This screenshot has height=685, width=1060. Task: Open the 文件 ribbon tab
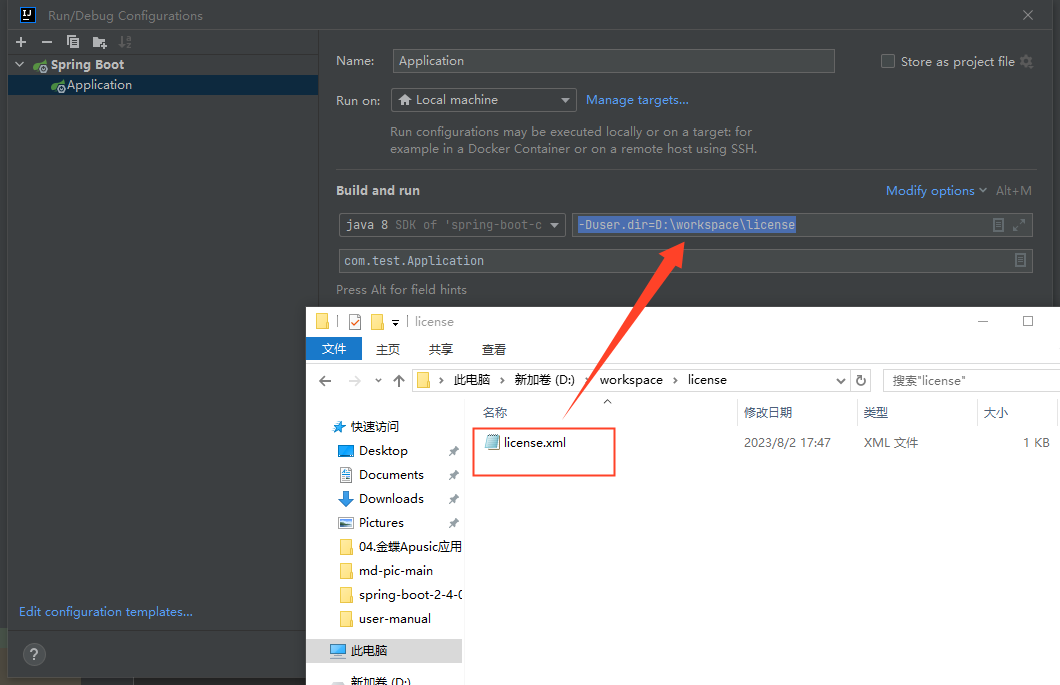[x=334, y=349]
